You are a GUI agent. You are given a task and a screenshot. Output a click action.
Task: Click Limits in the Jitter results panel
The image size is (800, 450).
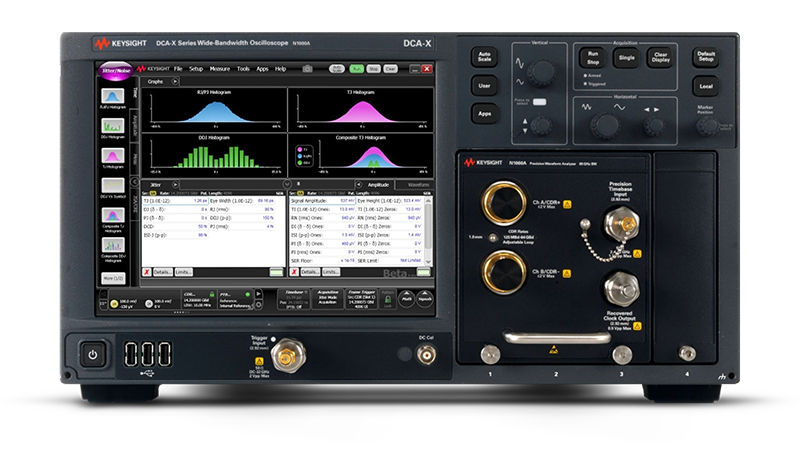(183, 272)
